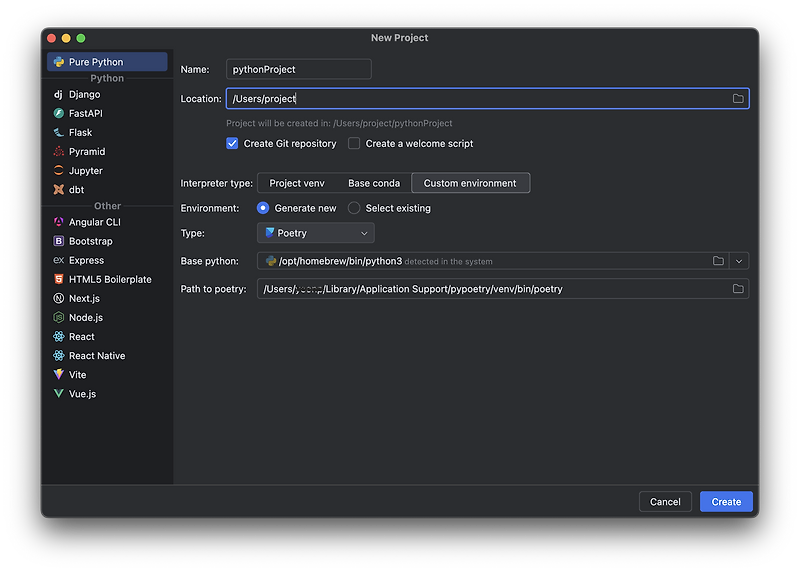Image resolution: width=800 pixels, height=572 pixels.
Task: Click the project Name input field
Action: (299, 69)
